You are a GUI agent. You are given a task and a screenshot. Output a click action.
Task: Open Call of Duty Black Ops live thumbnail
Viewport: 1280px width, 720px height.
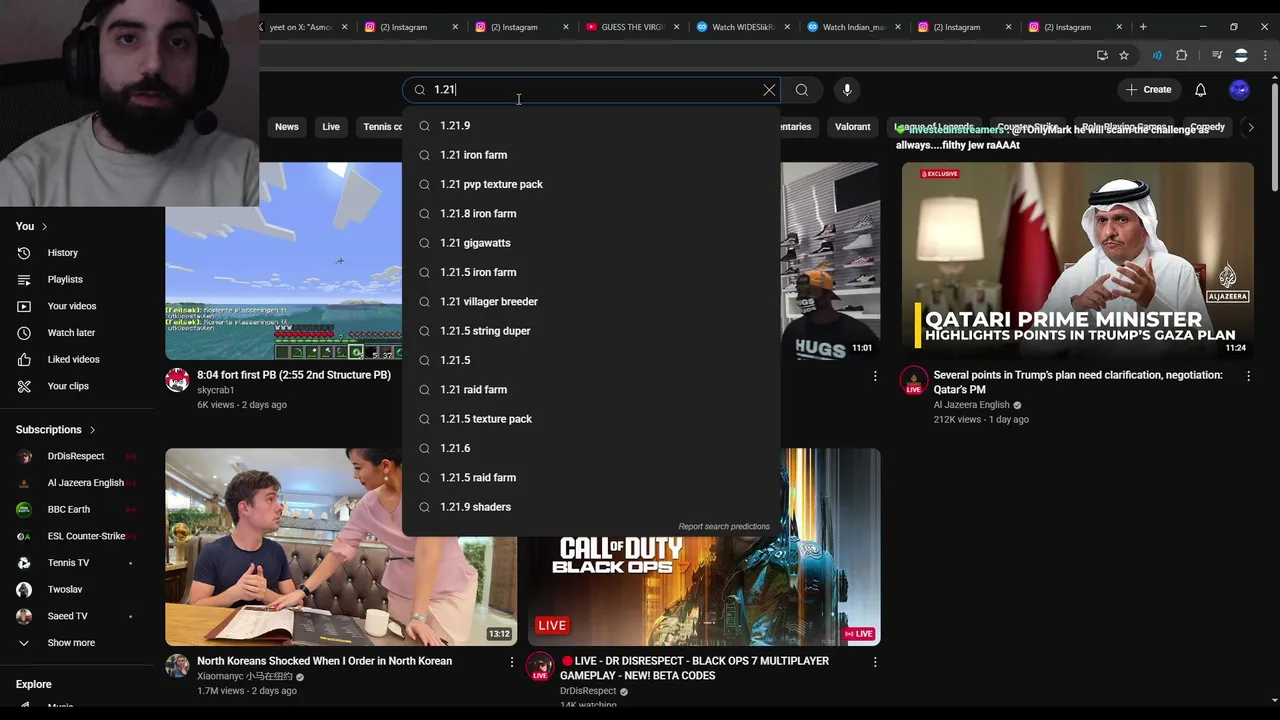pos(704,590)
